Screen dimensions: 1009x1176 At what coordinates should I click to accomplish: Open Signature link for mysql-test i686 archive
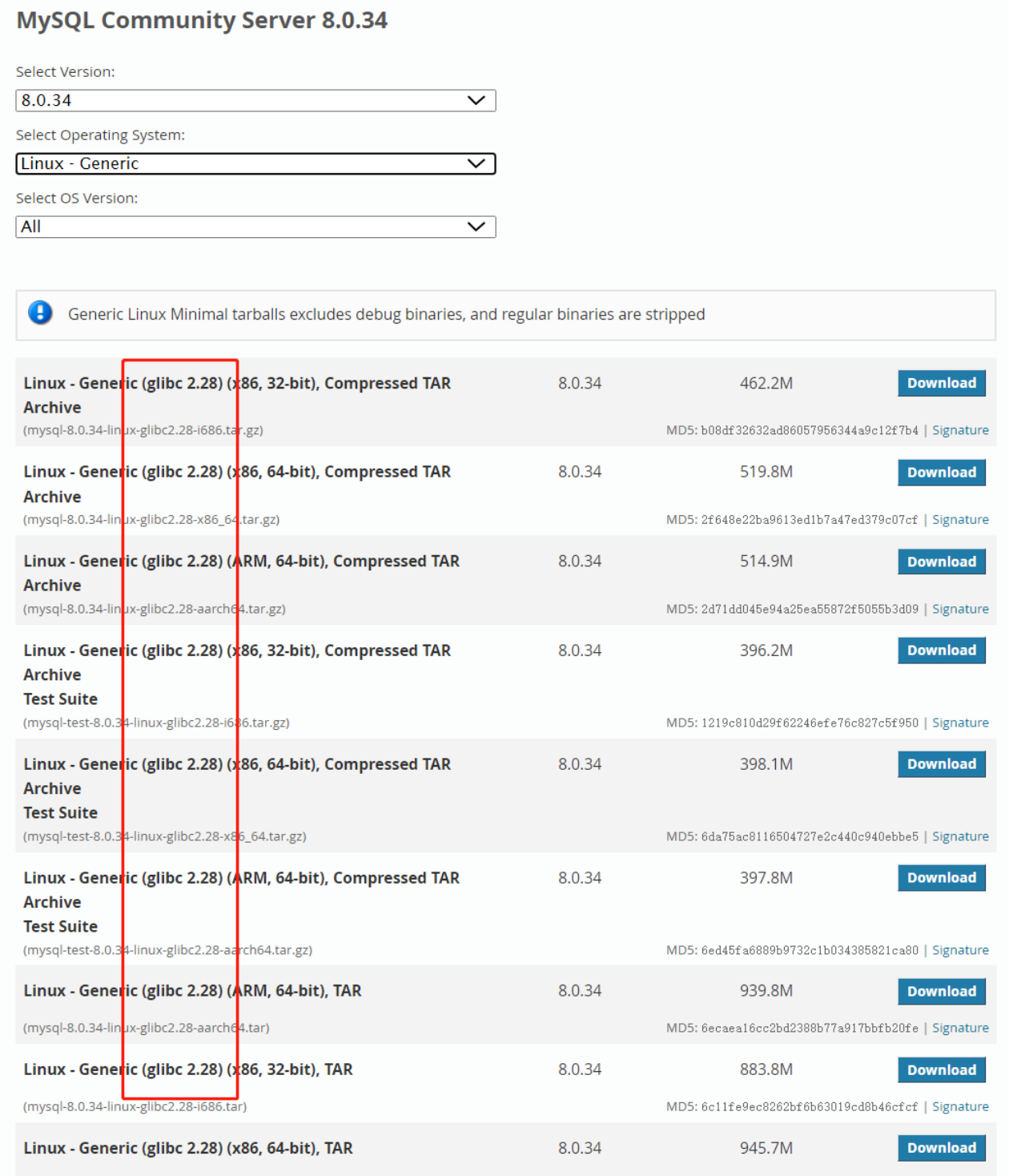coord(960,723)
